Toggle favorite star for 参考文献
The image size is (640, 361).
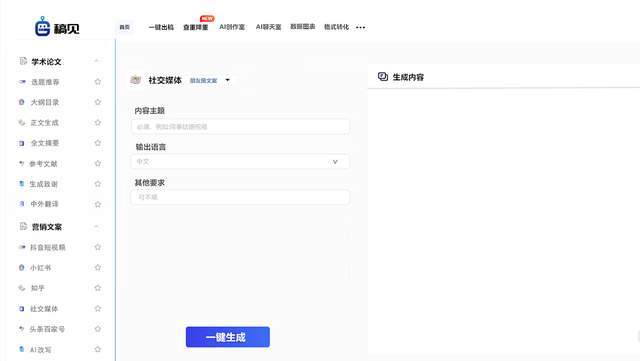[98, 163]
